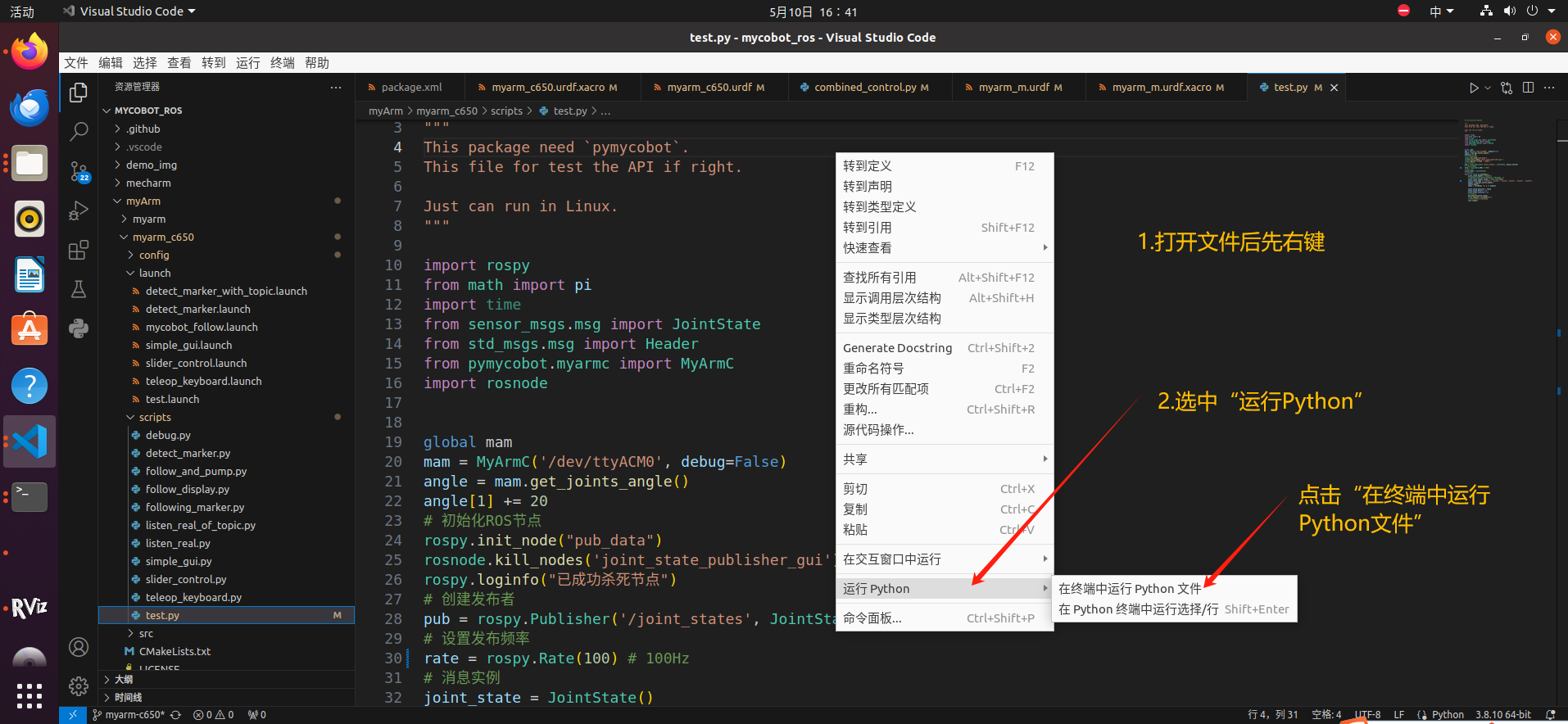
Task: Open the Testing flask view
Action: pos(79,289)
